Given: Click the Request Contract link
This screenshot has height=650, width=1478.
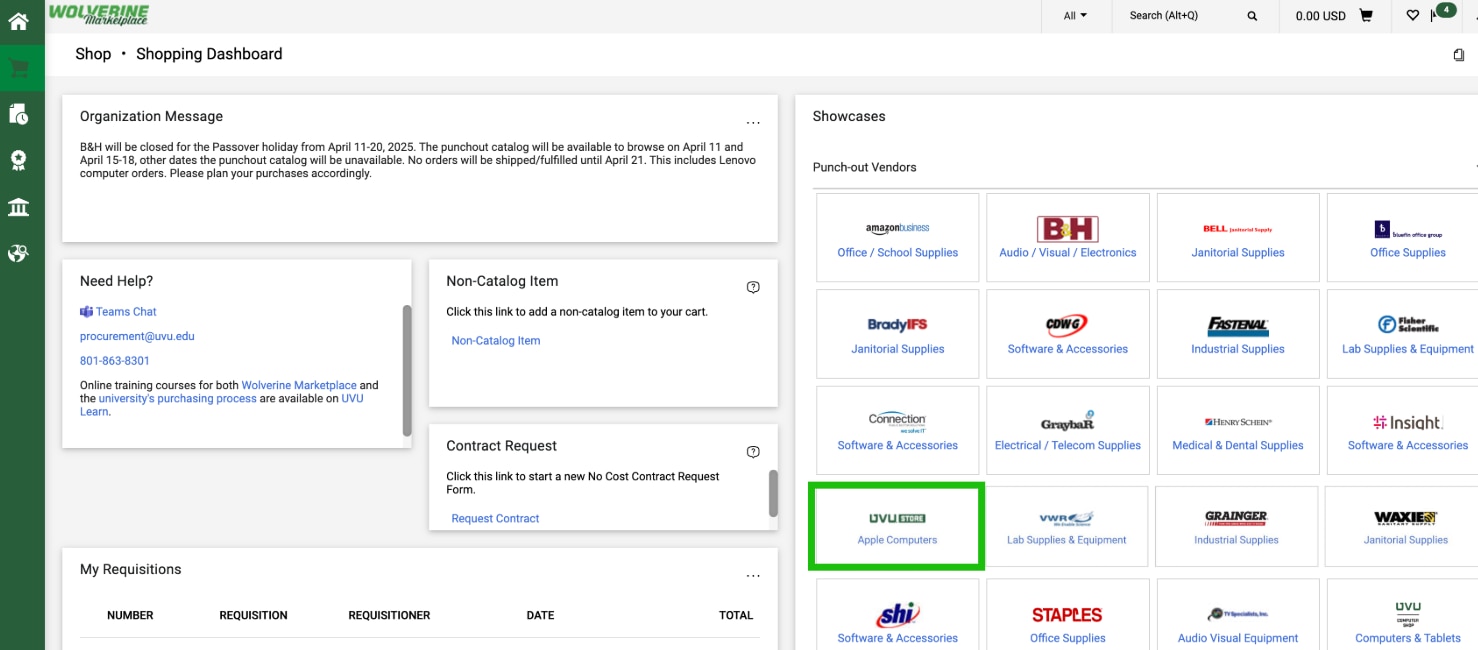Looking at the screenshot, I should point(495,519).
